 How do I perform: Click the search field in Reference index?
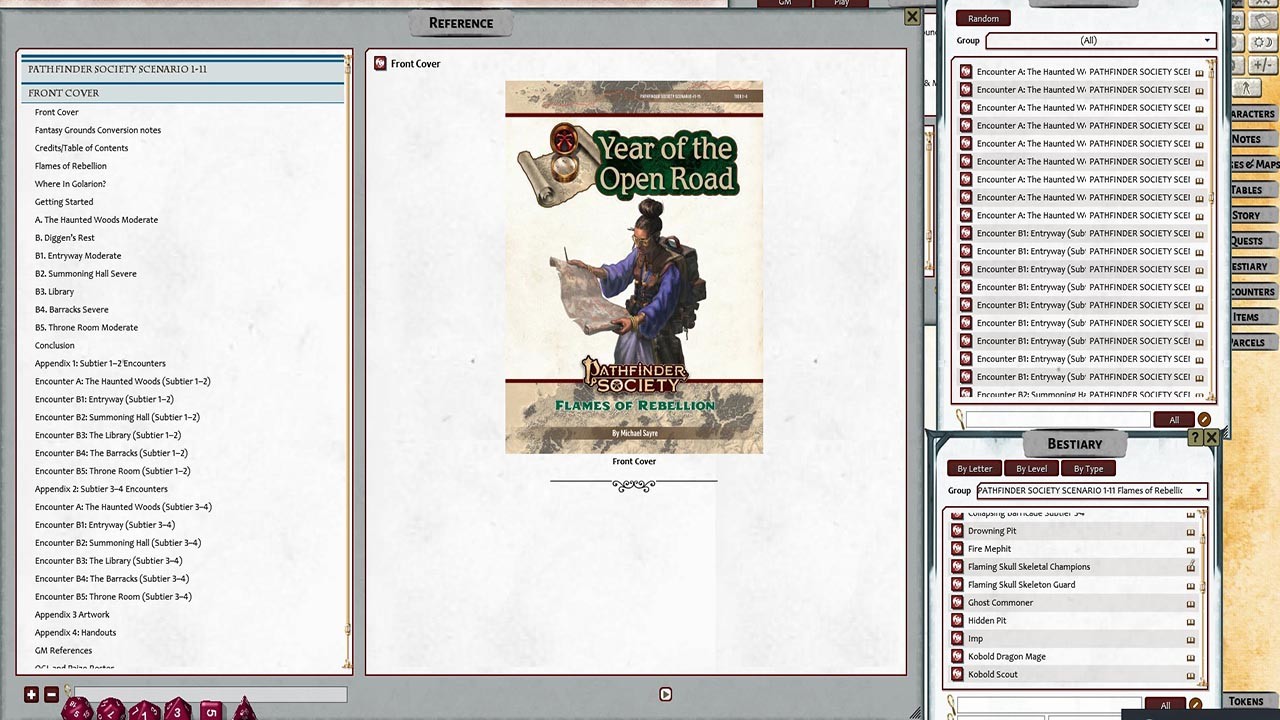click(210, 694)
